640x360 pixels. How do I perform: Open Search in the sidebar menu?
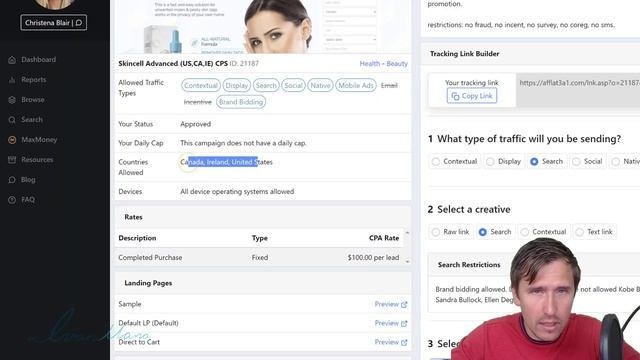(x=32, y=120)
